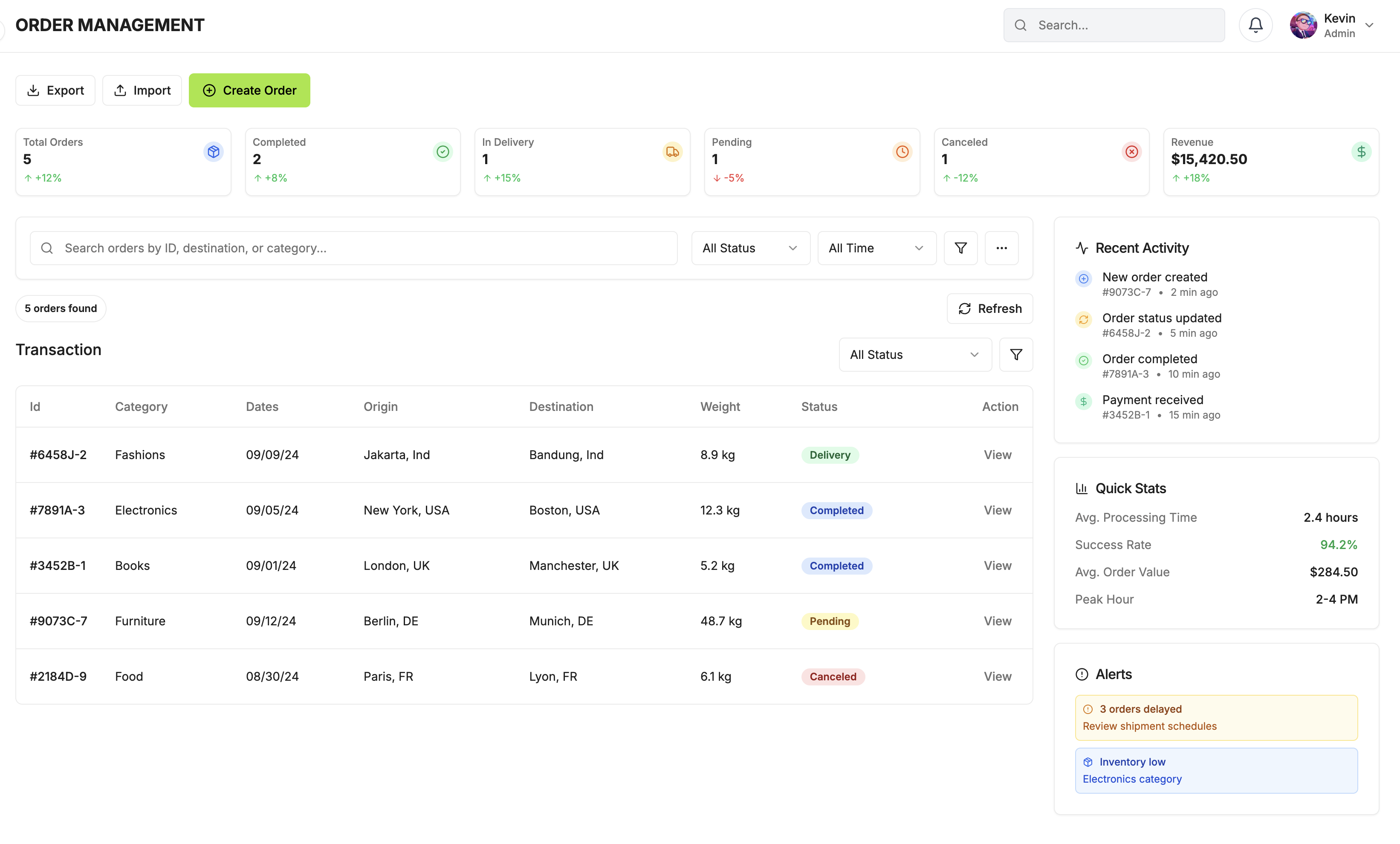Screen dimensions: 1400x844
Task: Click the filter icon in Transaction header
Action: tap(1015, 354)
